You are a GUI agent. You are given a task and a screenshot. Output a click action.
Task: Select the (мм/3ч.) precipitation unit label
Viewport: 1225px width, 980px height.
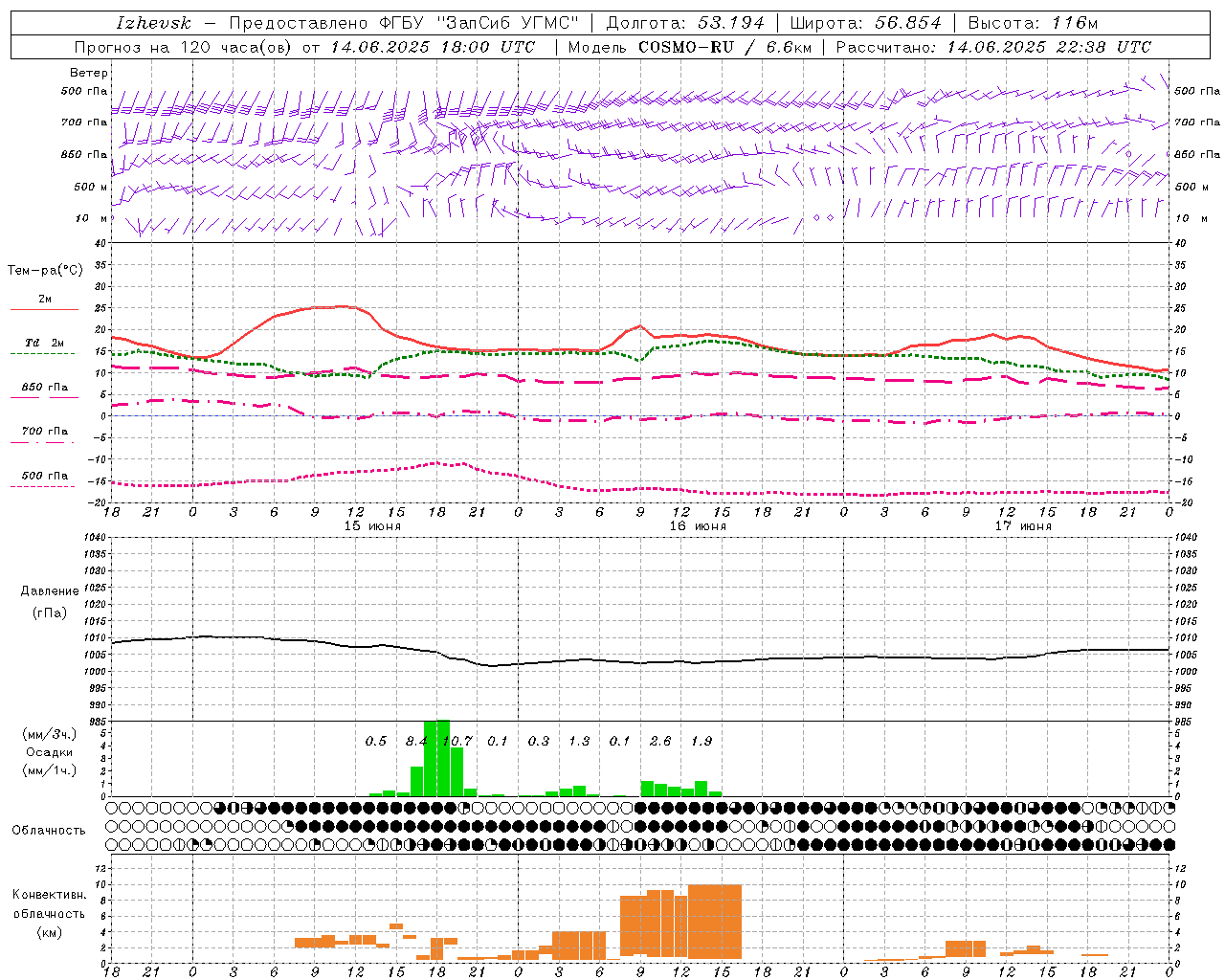[x=50, y=734]
